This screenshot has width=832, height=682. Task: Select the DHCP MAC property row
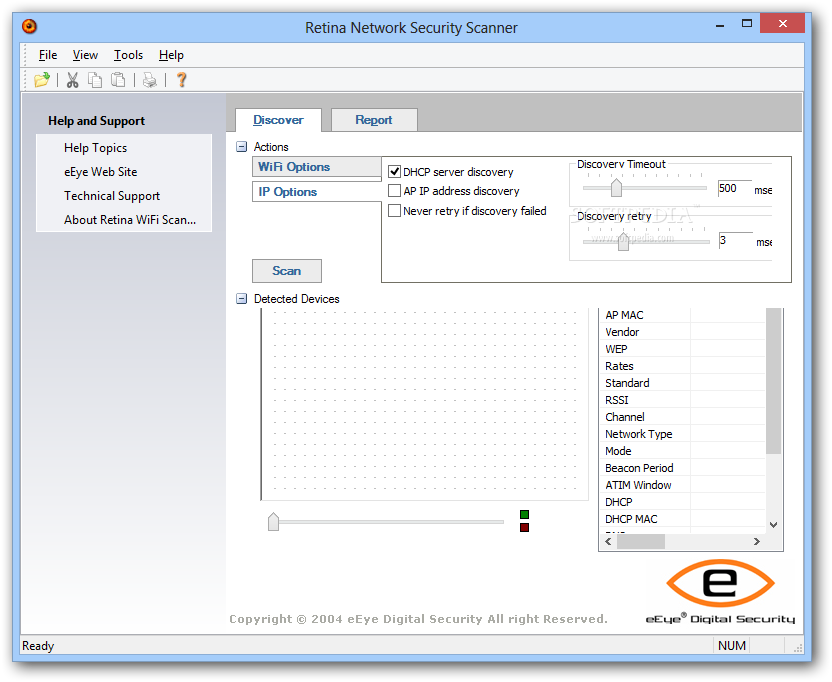682,519
